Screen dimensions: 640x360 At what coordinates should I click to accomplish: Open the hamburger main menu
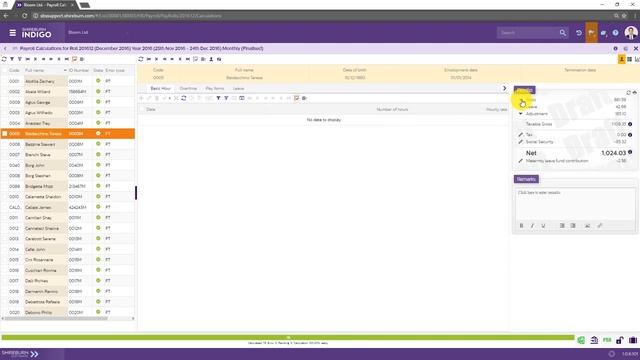(x=13, y=33)
